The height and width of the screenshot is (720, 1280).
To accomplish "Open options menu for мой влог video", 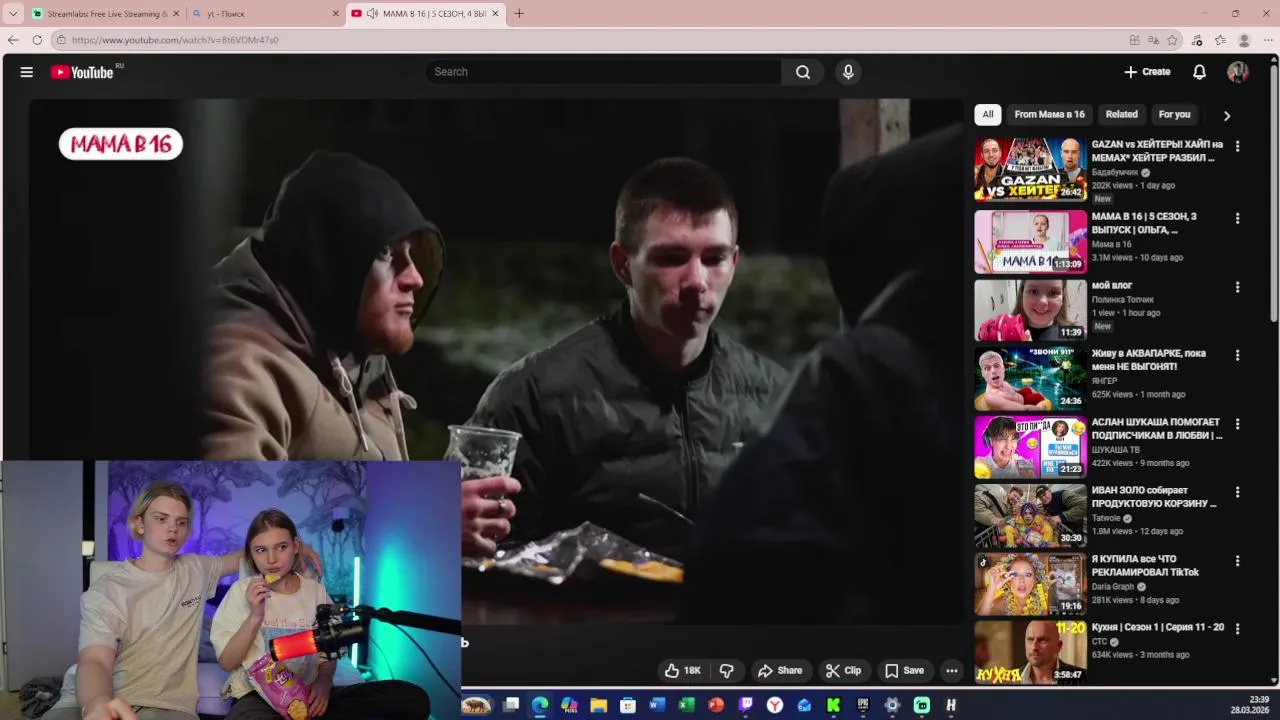I will pyautogui.click(x=1237, y=287).
